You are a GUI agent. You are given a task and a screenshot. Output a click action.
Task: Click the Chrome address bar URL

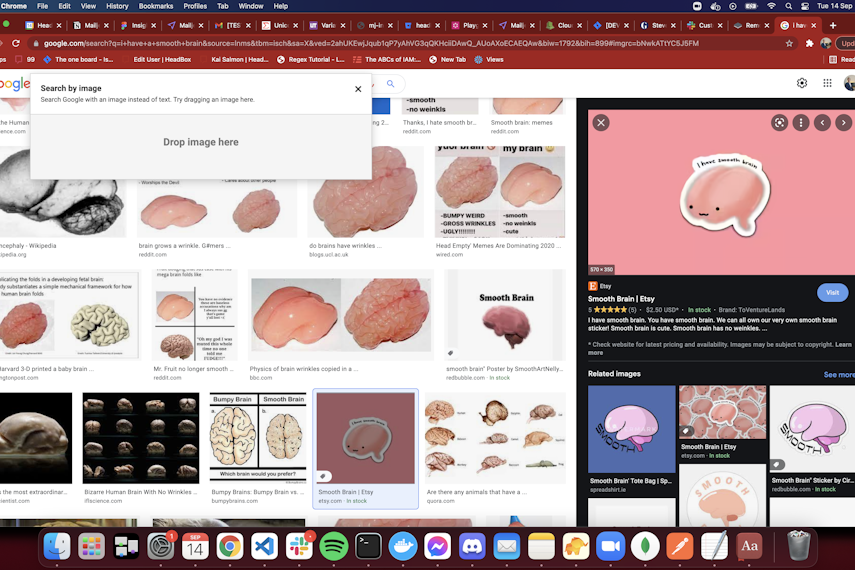pos(371,43)
